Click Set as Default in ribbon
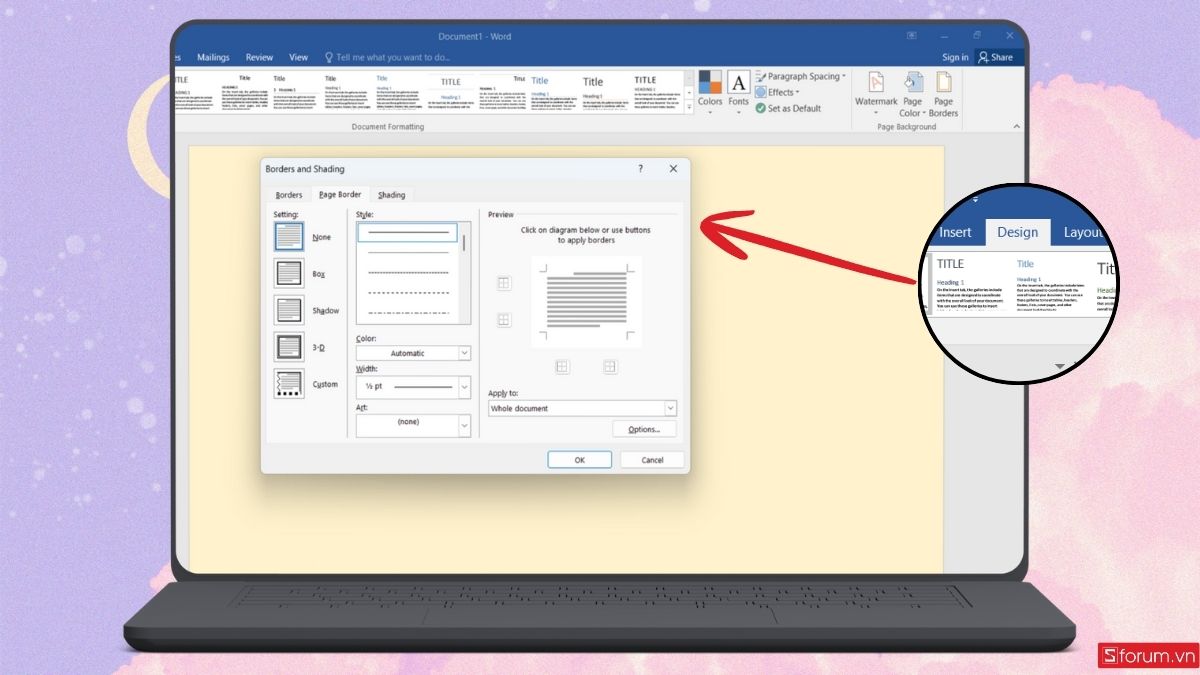The image size is (1200, 675). tap(788, 108)
